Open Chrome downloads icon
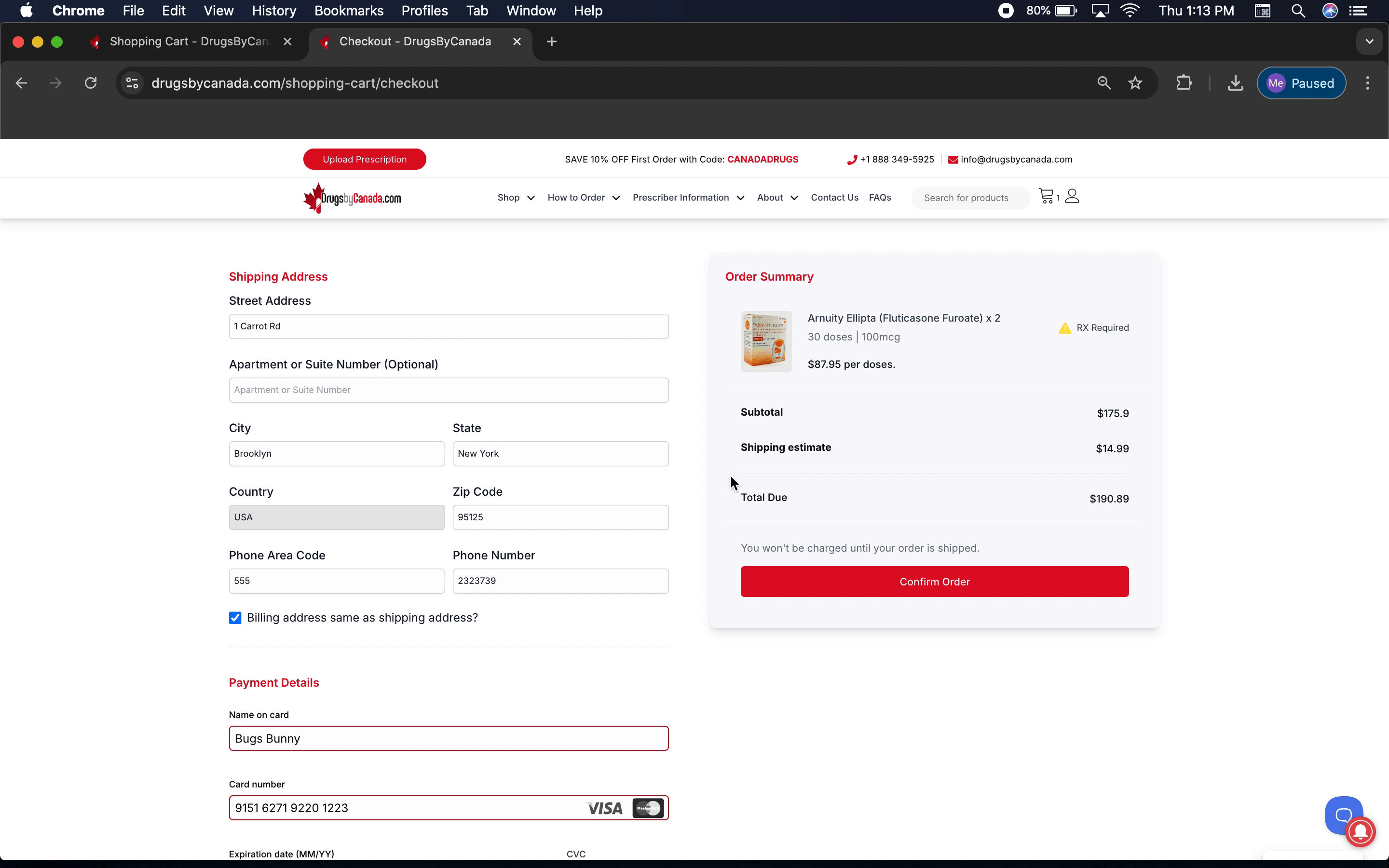The image size is (1389, 868). coord(1235,83)
